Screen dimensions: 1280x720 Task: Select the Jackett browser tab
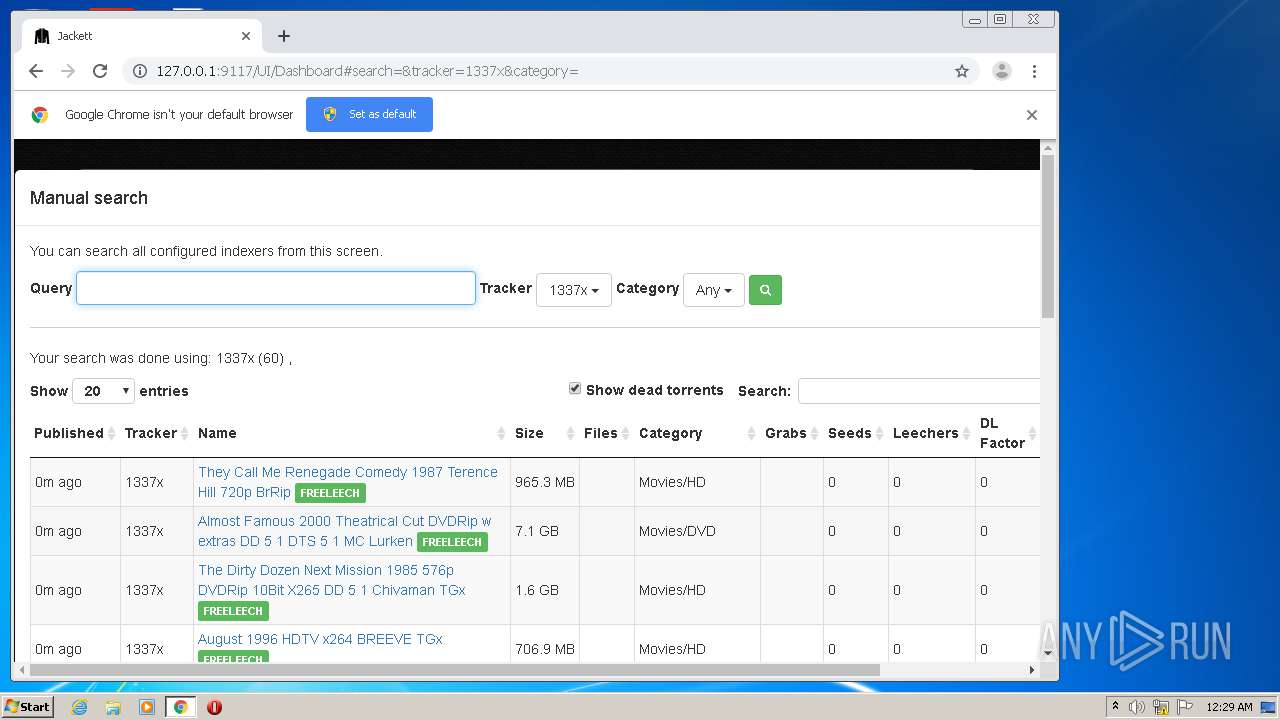[140, 36]
